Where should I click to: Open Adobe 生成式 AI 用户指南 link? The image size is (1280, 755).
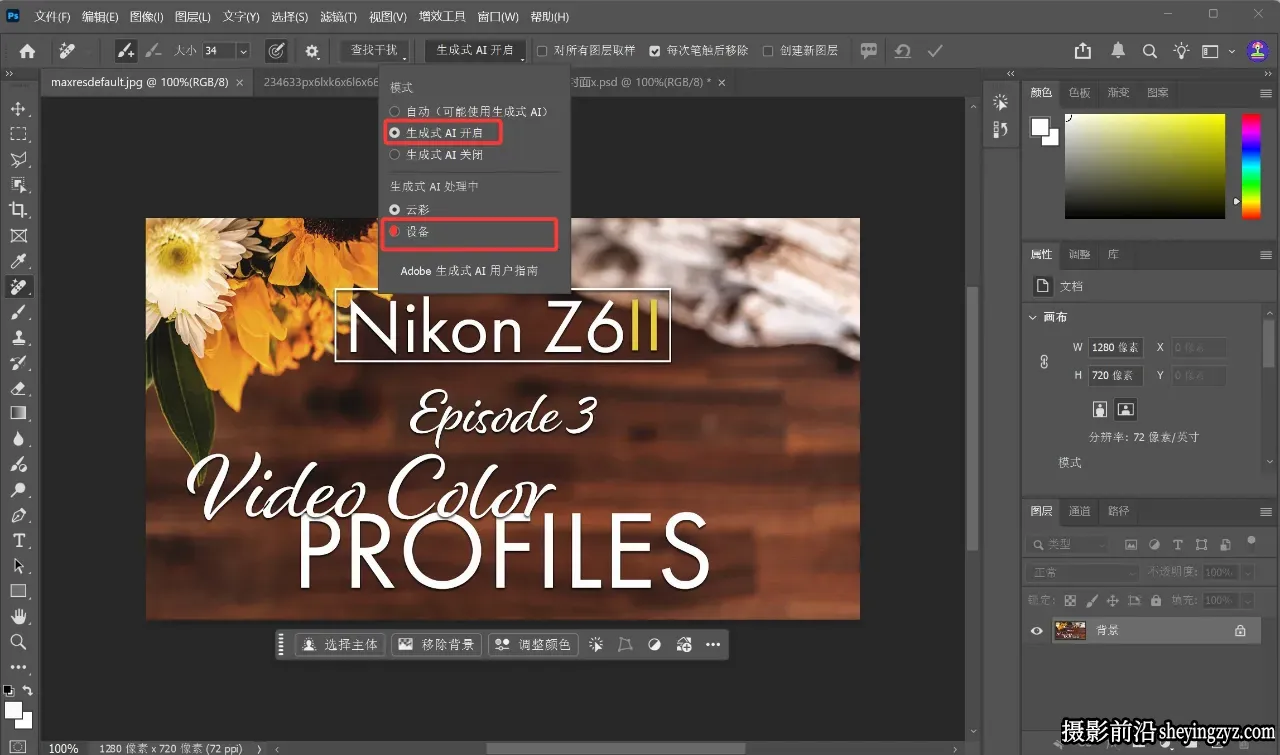coord(469,271)
